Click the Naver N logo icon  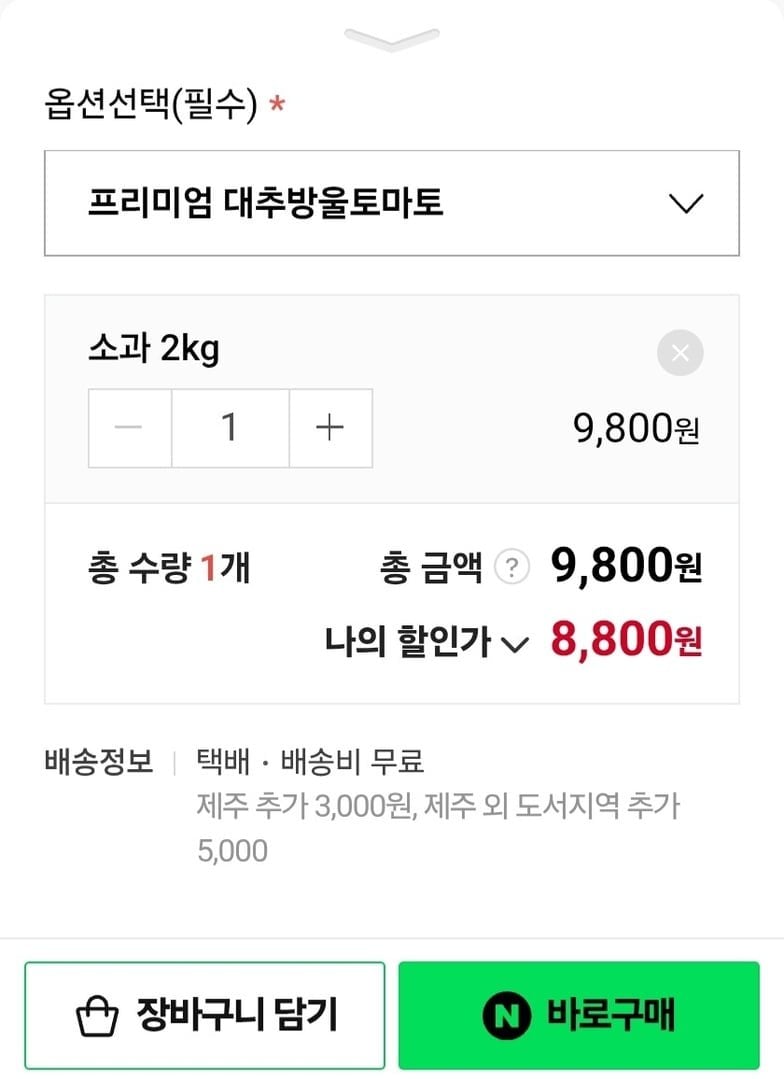505,1016
